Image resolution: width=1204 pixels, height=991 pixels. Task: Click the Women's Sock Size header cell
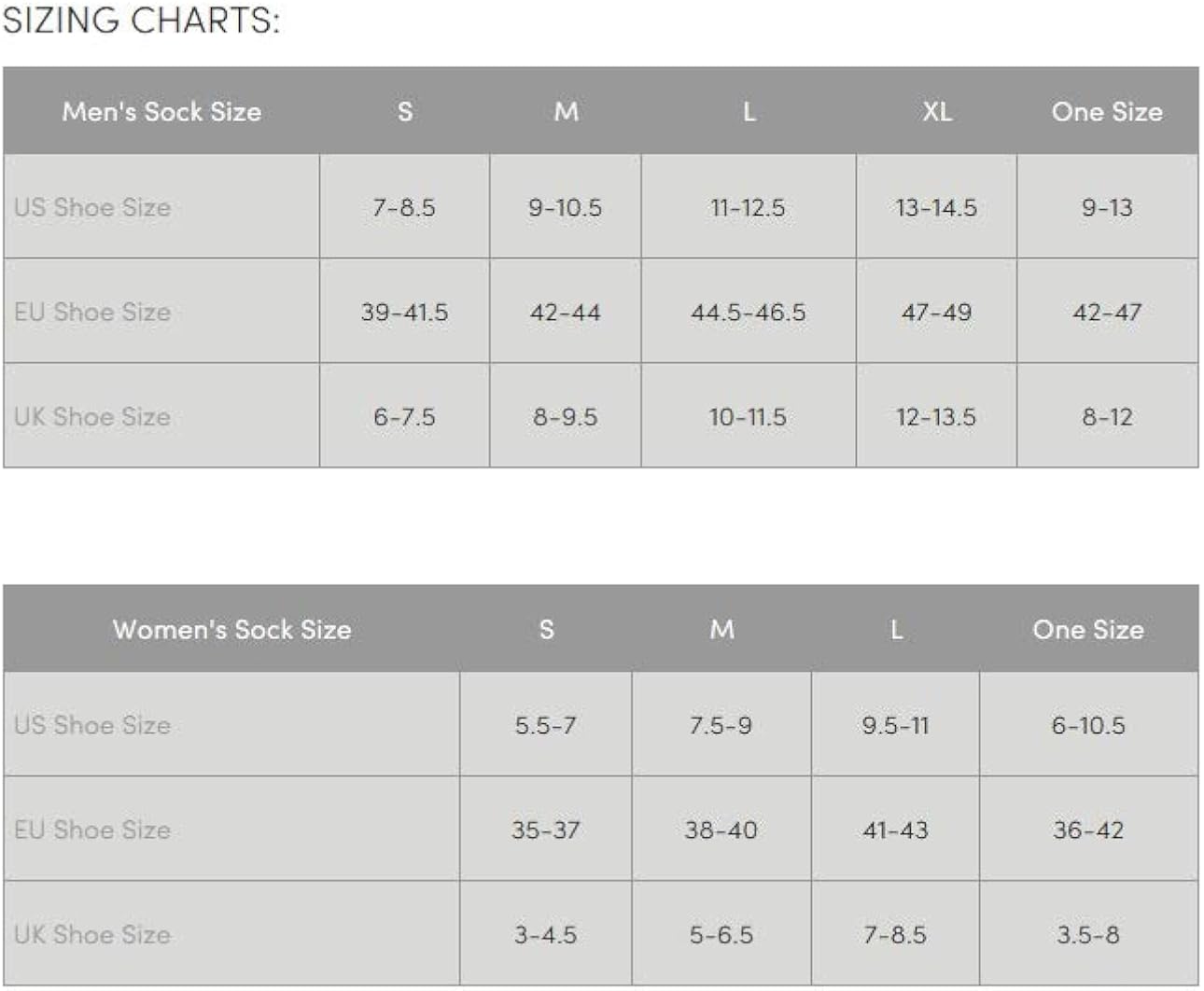point(231,630)
